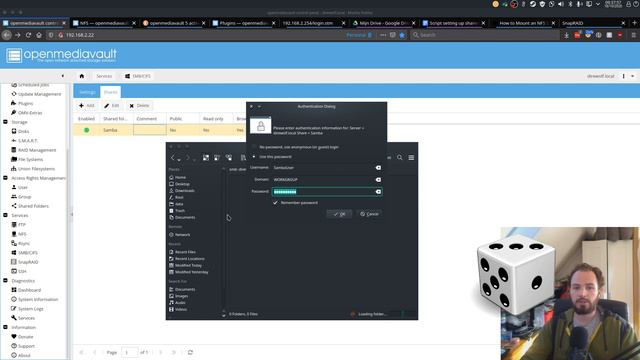This screenshot has width=640, height=360.
Task: Open User under Access Rights Management
Action: click(22, 187)
